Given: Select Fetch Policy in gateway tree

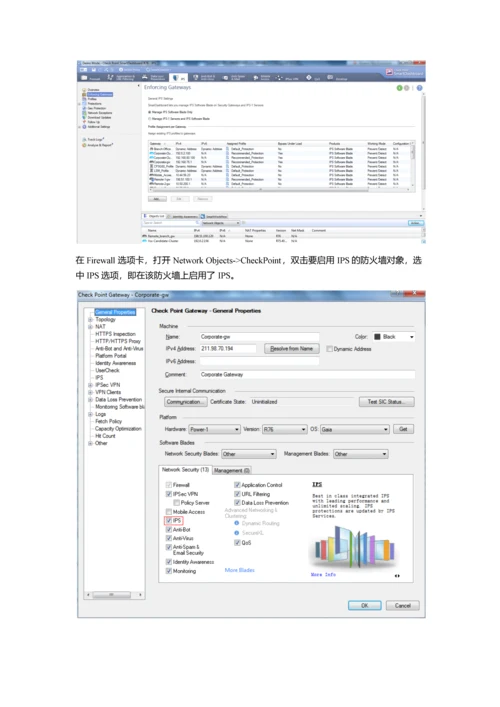Looking at the screenshot, I should tap(108, 421).
